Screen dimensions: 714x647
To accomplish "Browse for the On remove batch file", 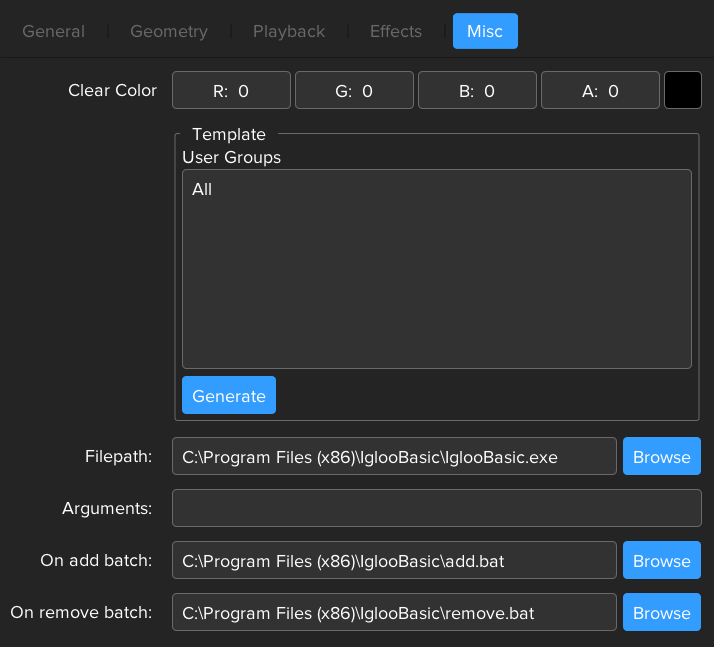I will pos(661,612).
